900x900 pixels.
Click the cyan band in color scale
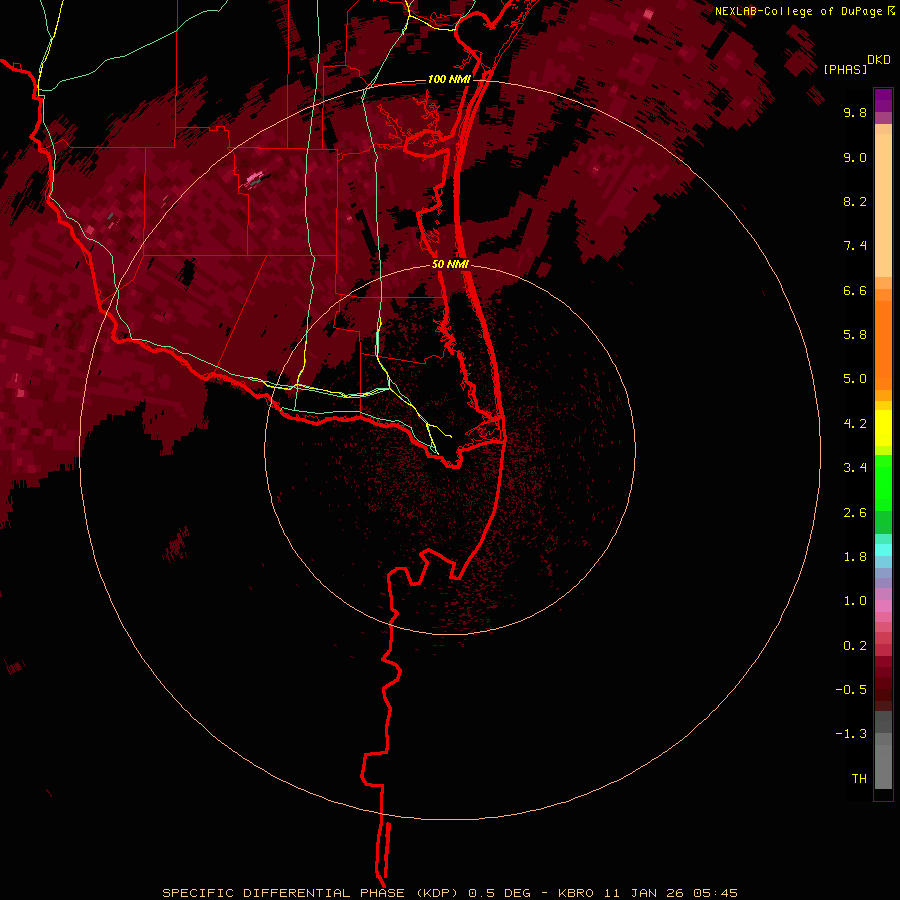[x=883, y=550]
